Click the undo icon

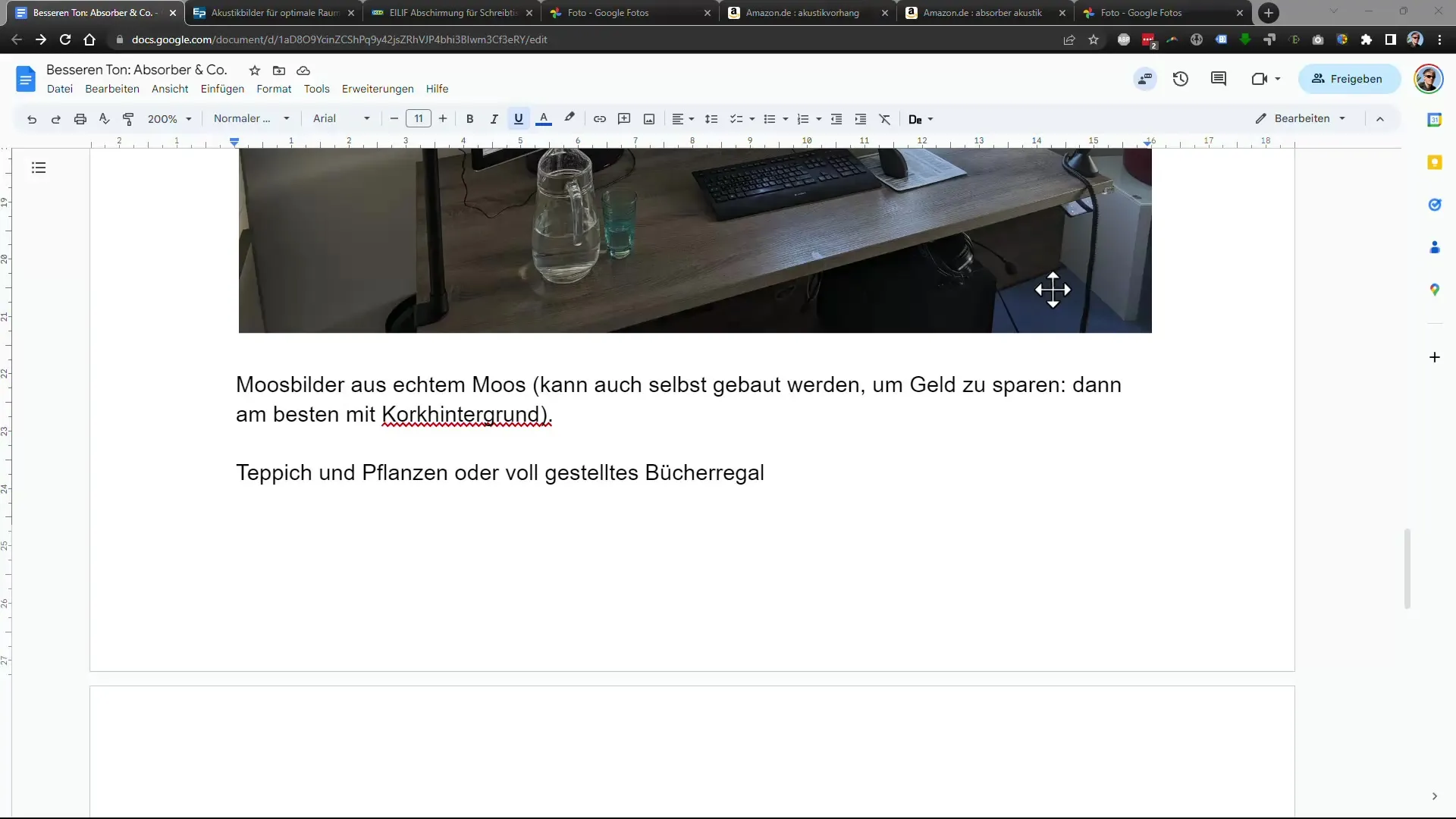point(32,119)
